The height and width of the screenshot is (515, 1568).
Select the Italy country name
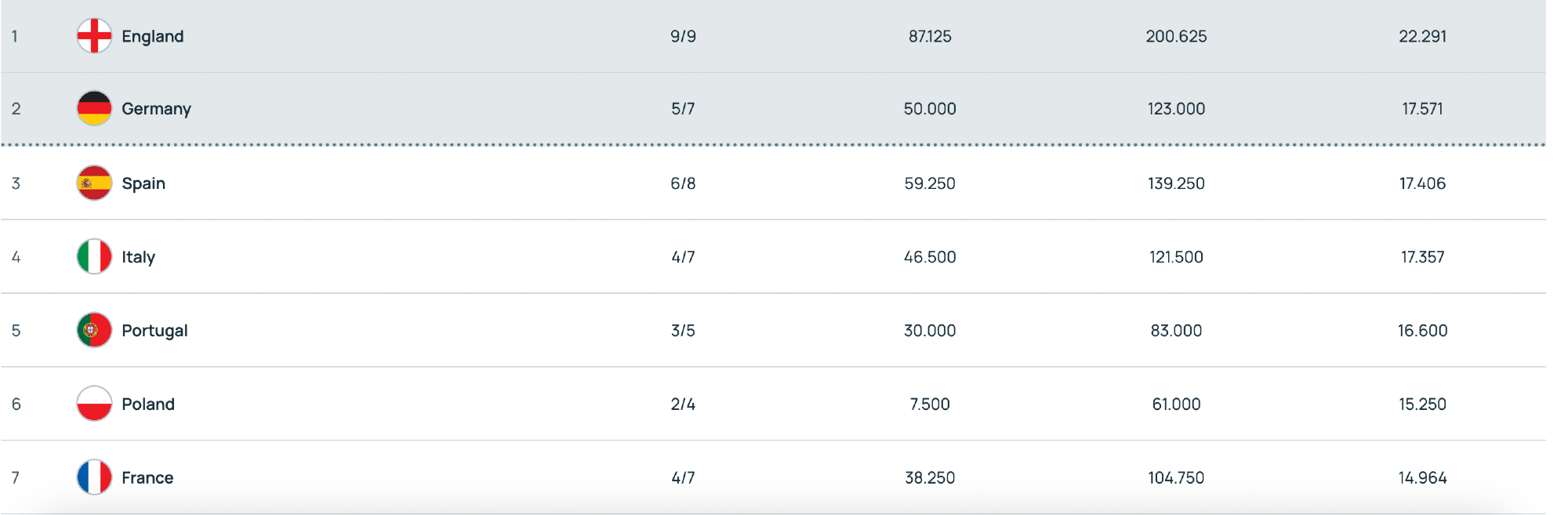[x=138, y=257]
